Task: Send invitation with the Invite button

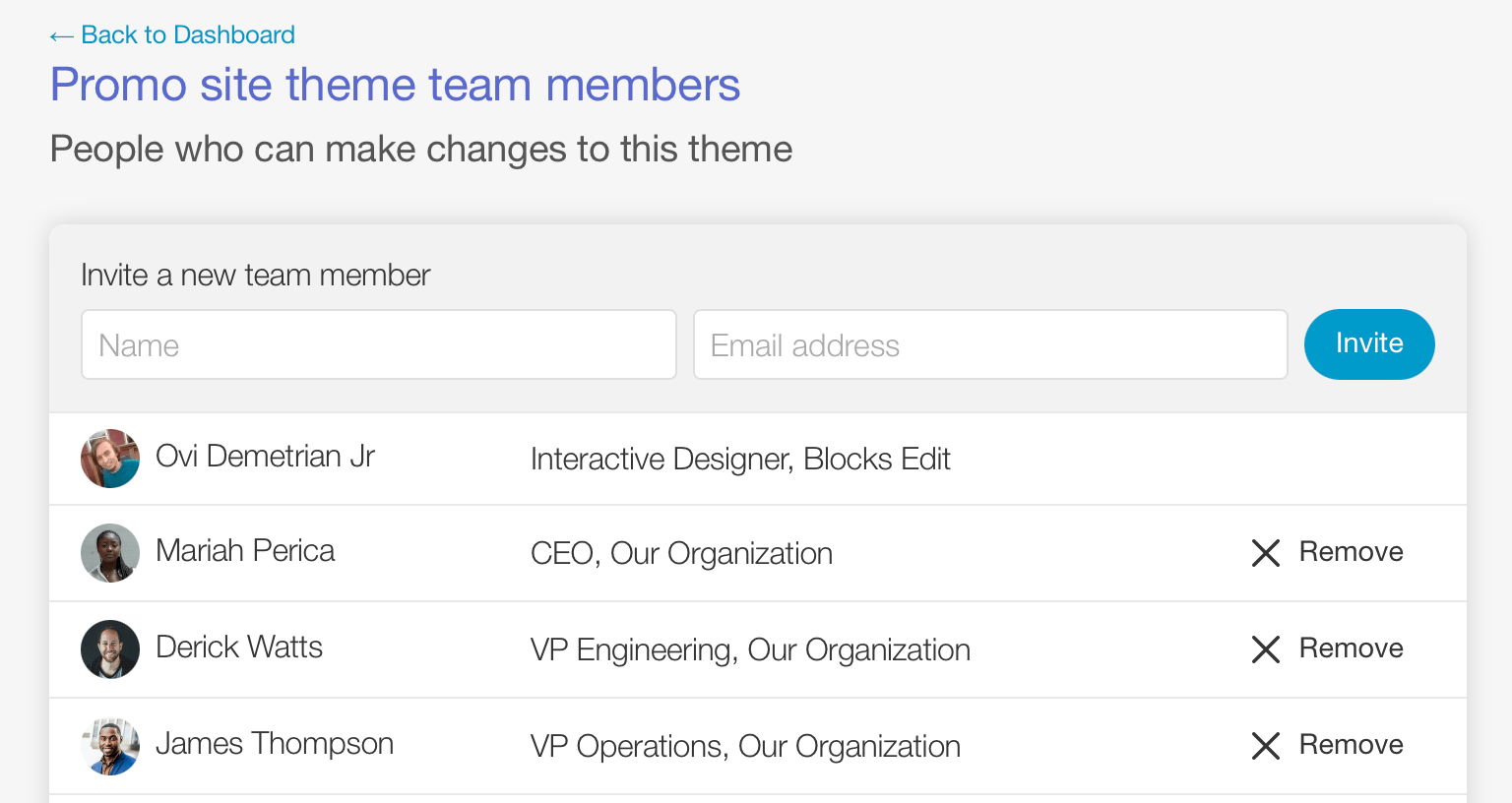Action: tap(1369, 344)
